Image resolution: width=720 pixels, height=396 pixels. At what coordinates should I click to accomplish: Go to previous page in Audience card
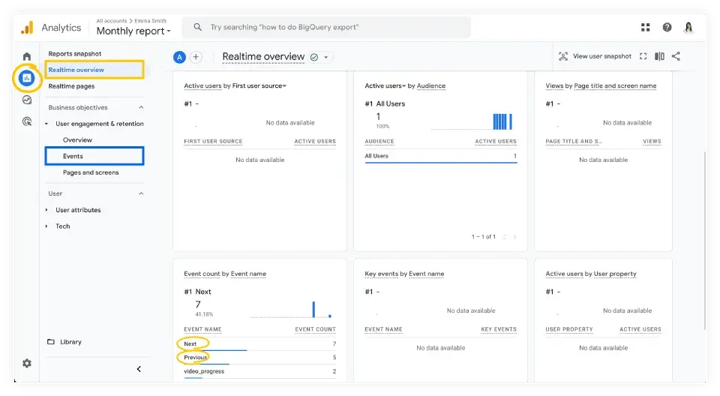click(x=504, y=237)
